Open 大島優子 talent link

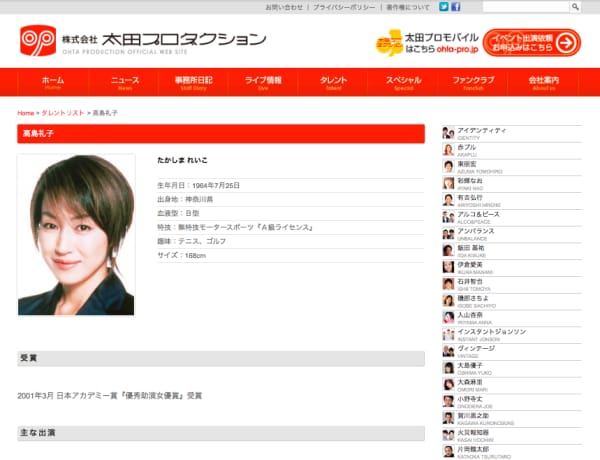coord(470,365)
